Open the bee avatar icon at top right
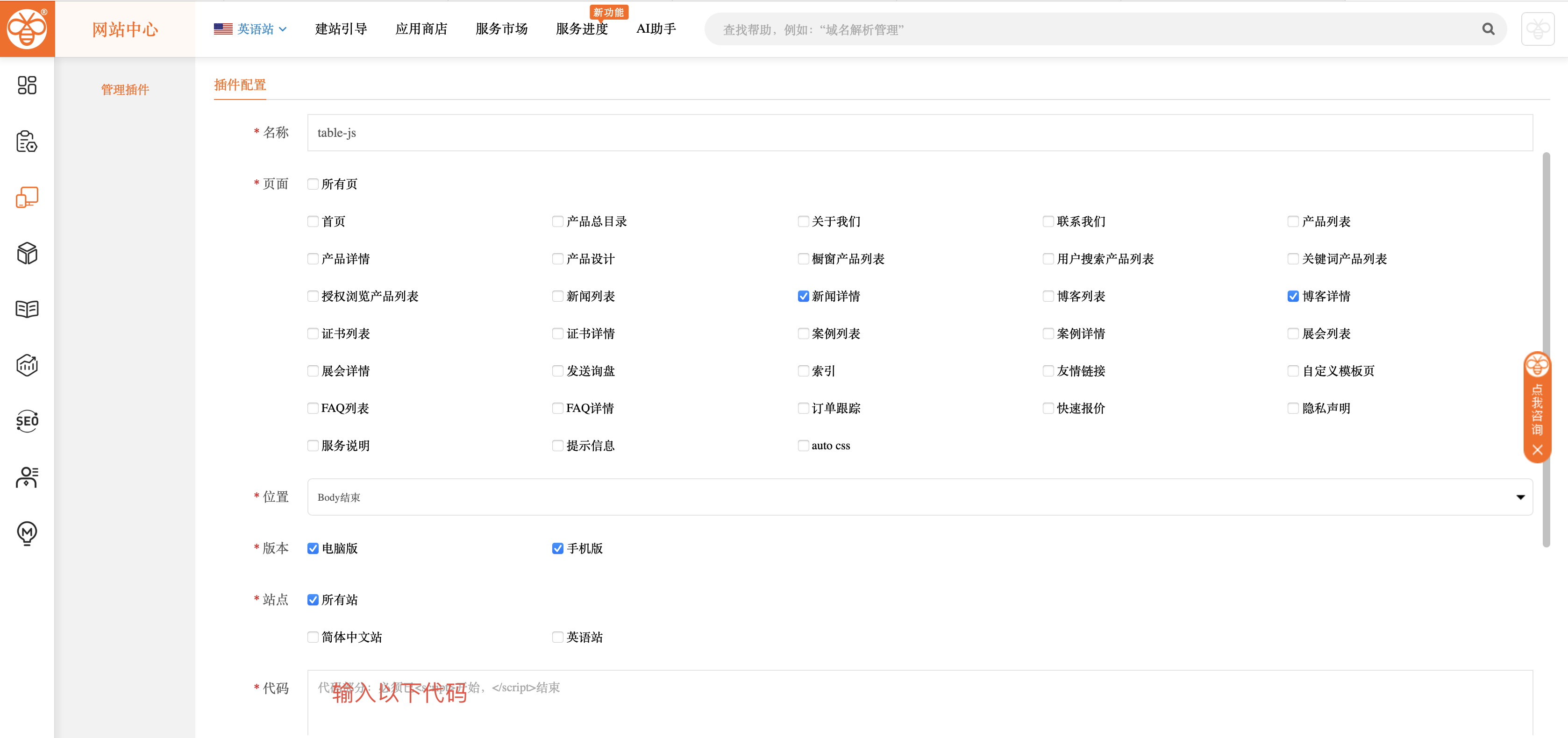Image resolution: width=1568 pixels, height=738 pixels. [1538, 28]
